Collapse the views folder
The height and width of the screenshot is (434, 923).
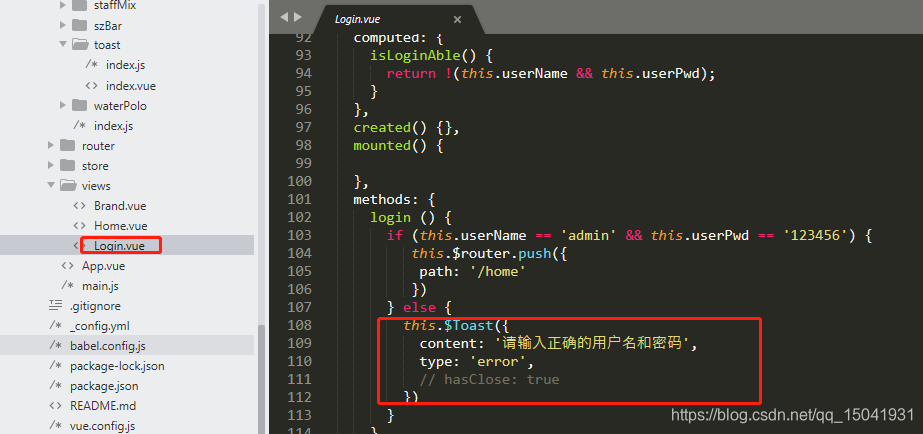[51, 185]
